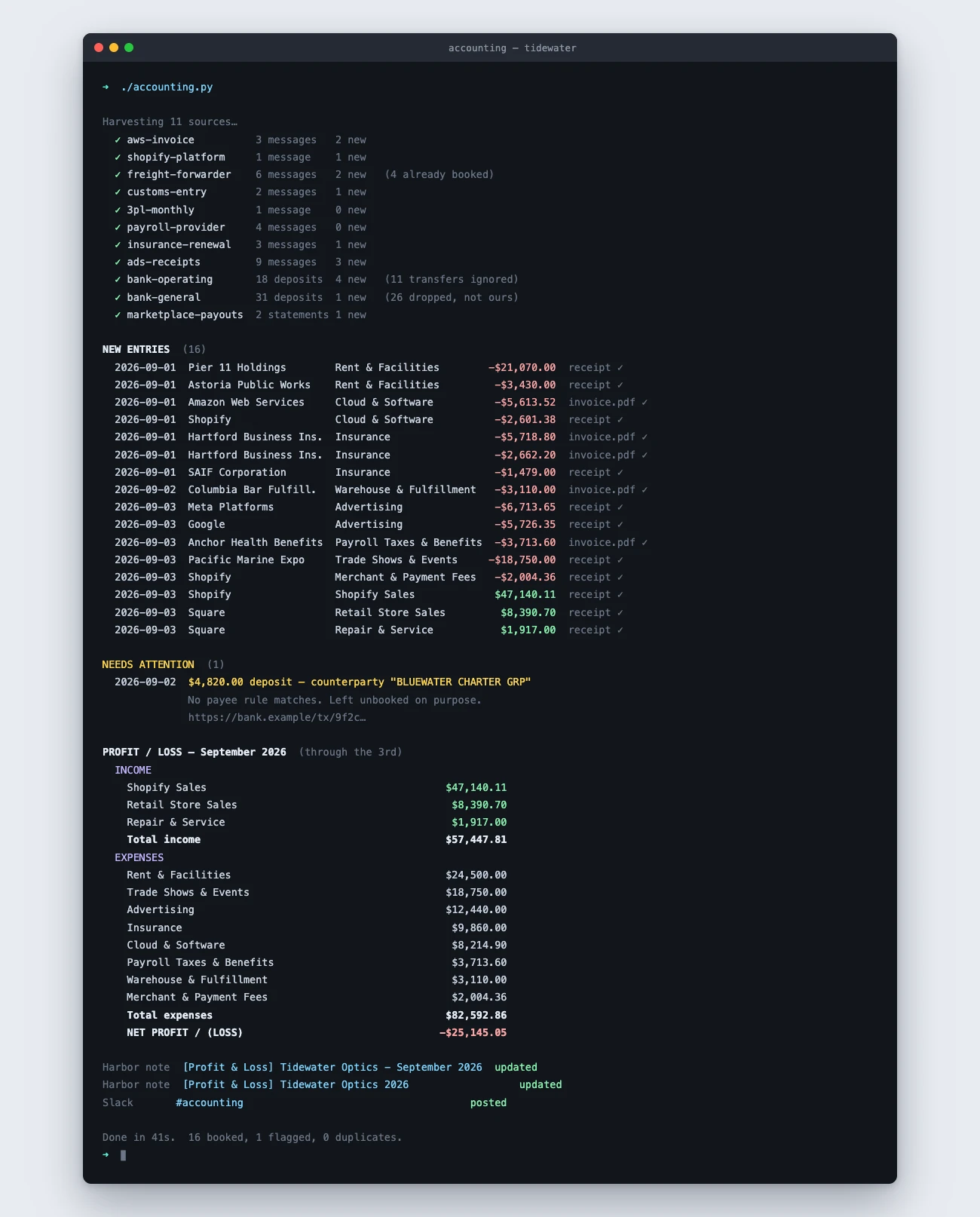Click the Astoria Public Works payee
Image resolution: width=980 pixels, height=1217 pixels.
point(249,385)
